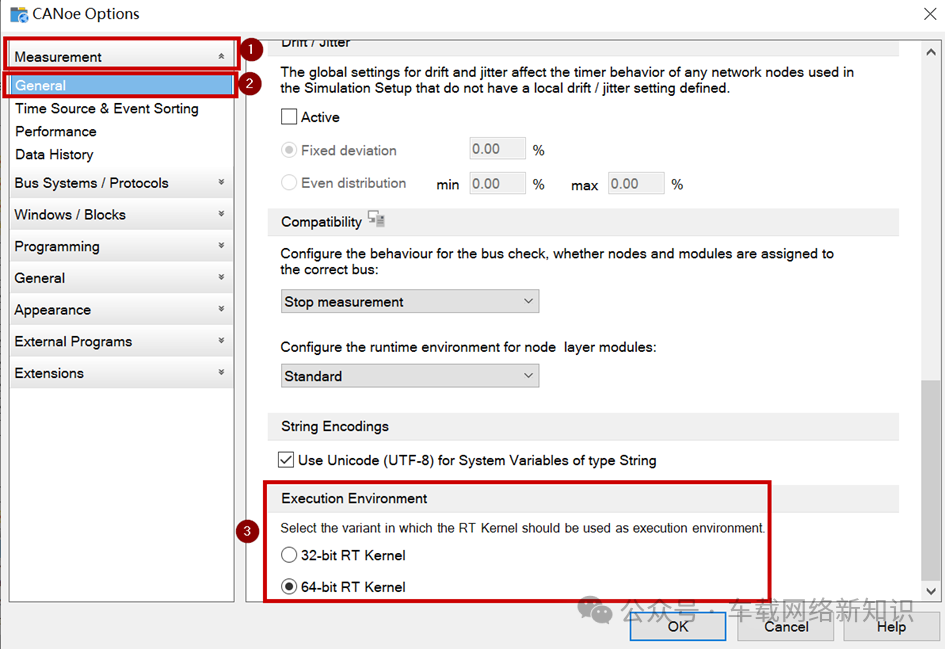
Task: Choose the 32-bit RT Kernel option
Action: [289, 555]
